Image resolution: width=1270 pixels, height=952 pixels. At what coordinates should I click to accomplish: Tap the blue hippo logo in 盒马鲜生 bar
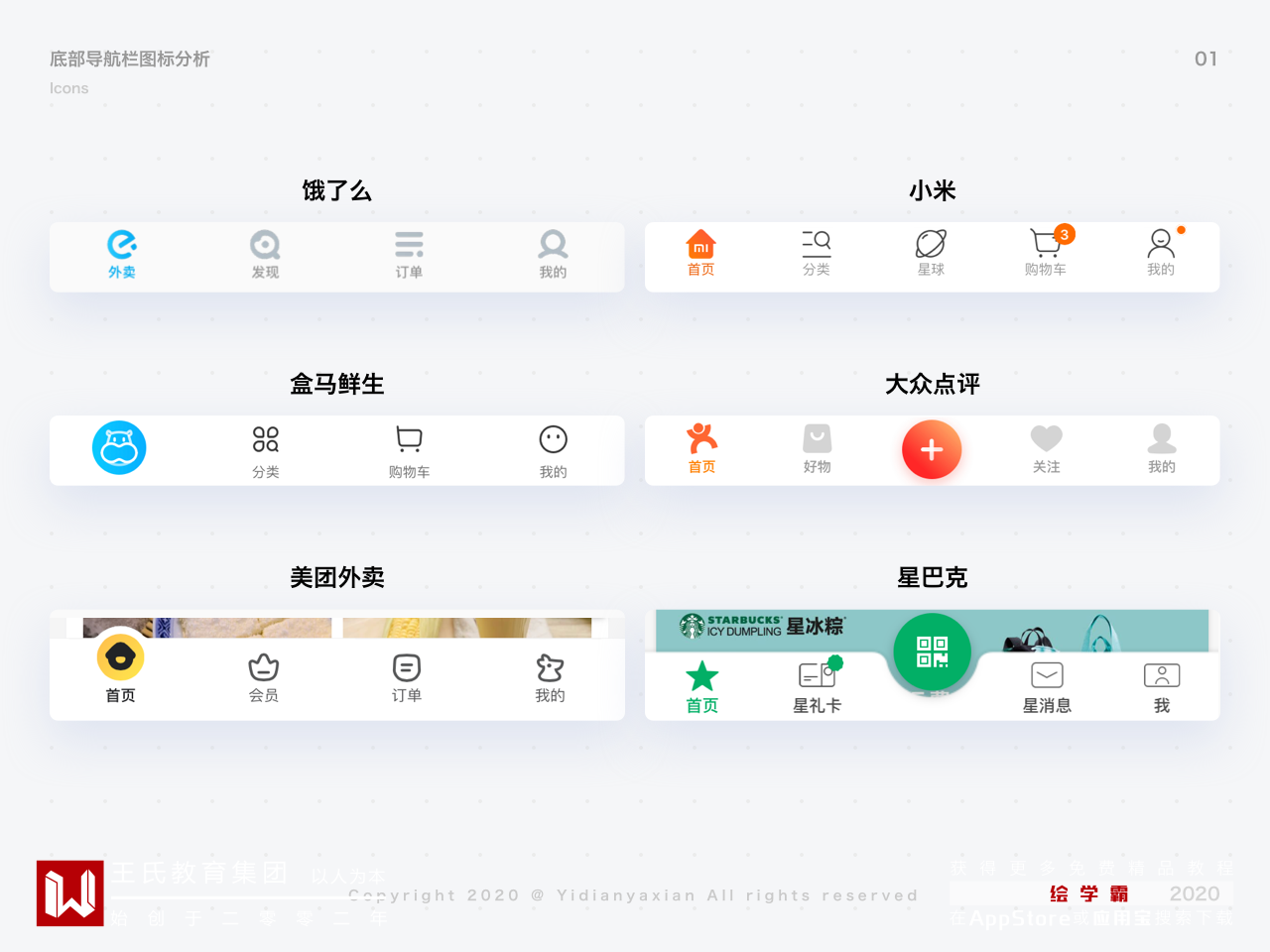[119, 447]
